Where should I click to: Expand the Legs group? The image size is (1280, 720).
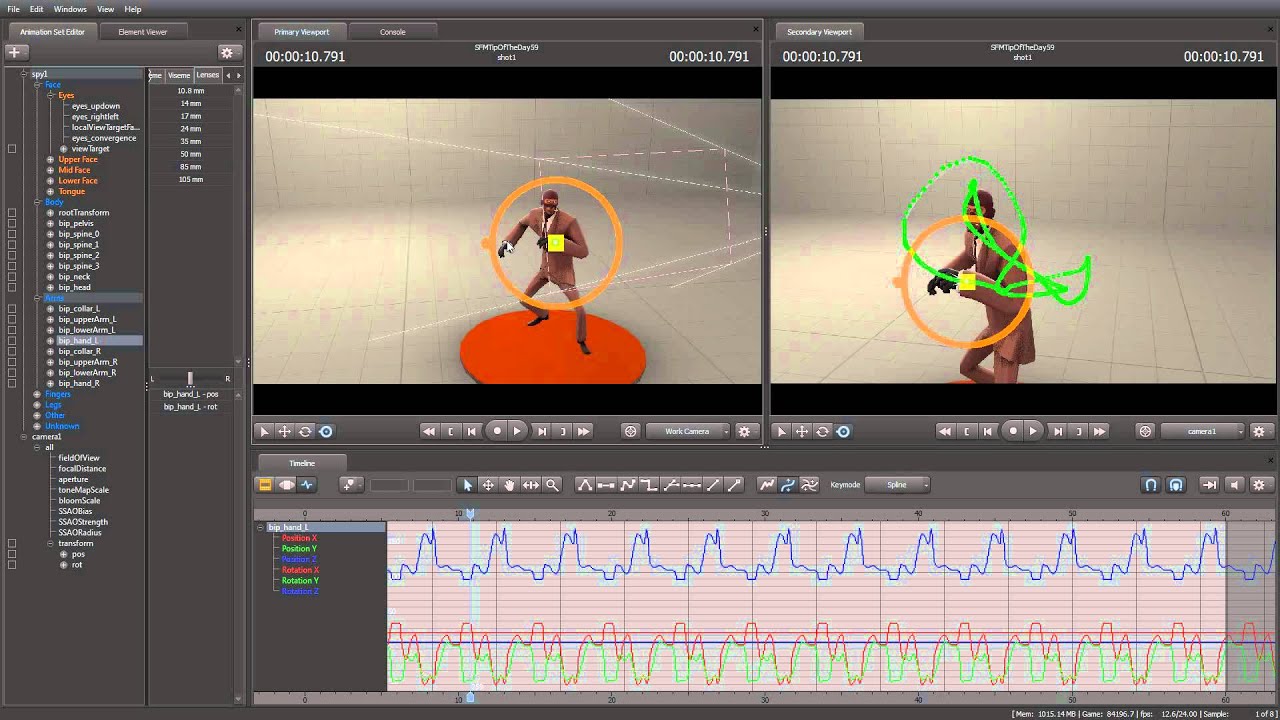[37, 405]
